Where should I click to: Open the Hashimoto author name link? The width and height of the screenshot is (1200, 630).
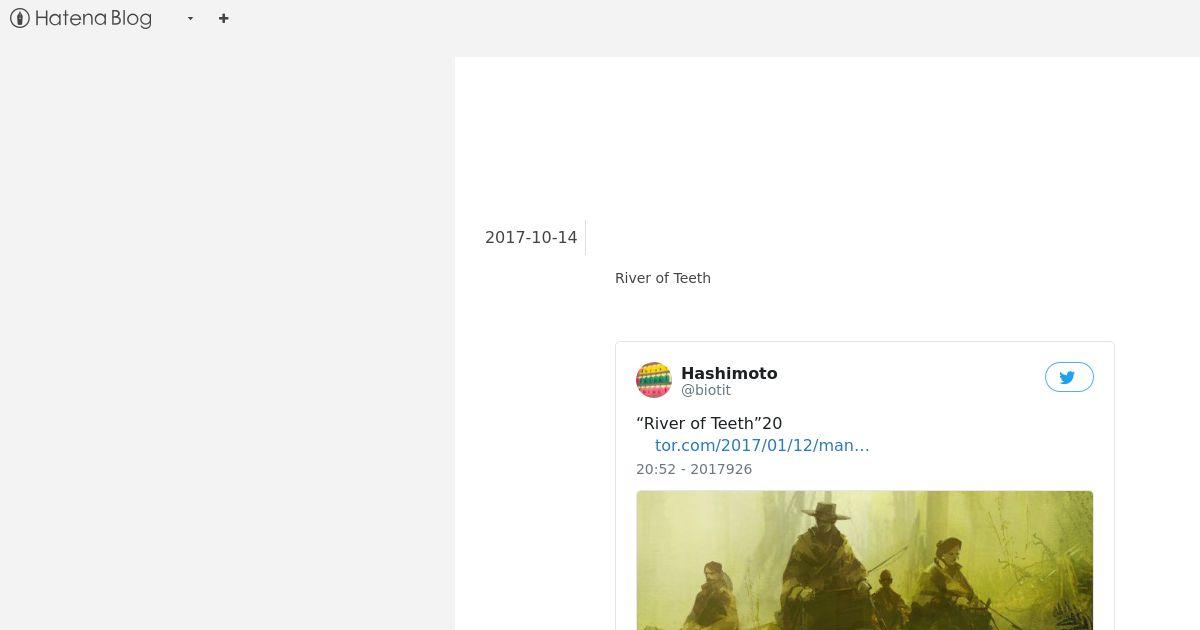(x=729, y=373)
